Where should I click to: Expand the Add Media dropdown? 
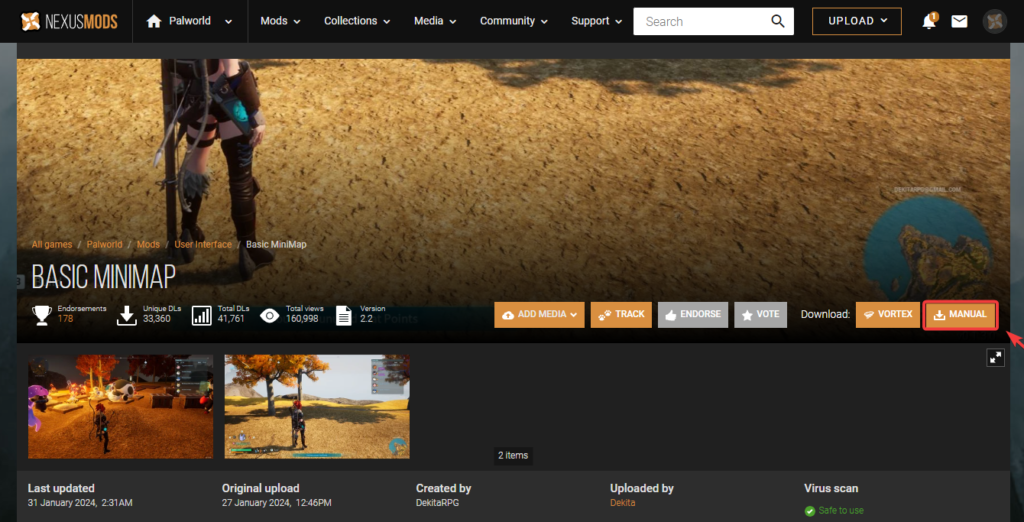[538, 314]
